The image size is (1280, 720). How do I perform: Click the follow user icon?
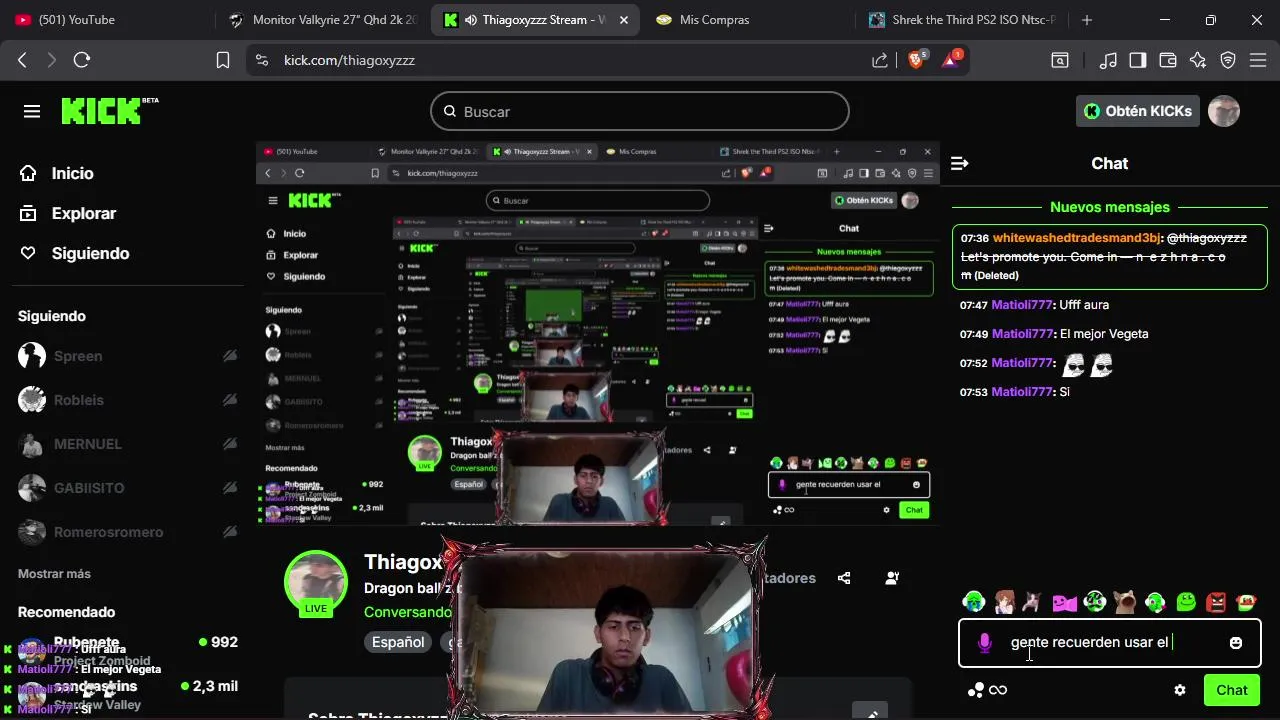pyautogui.click(x=892, y=578)
